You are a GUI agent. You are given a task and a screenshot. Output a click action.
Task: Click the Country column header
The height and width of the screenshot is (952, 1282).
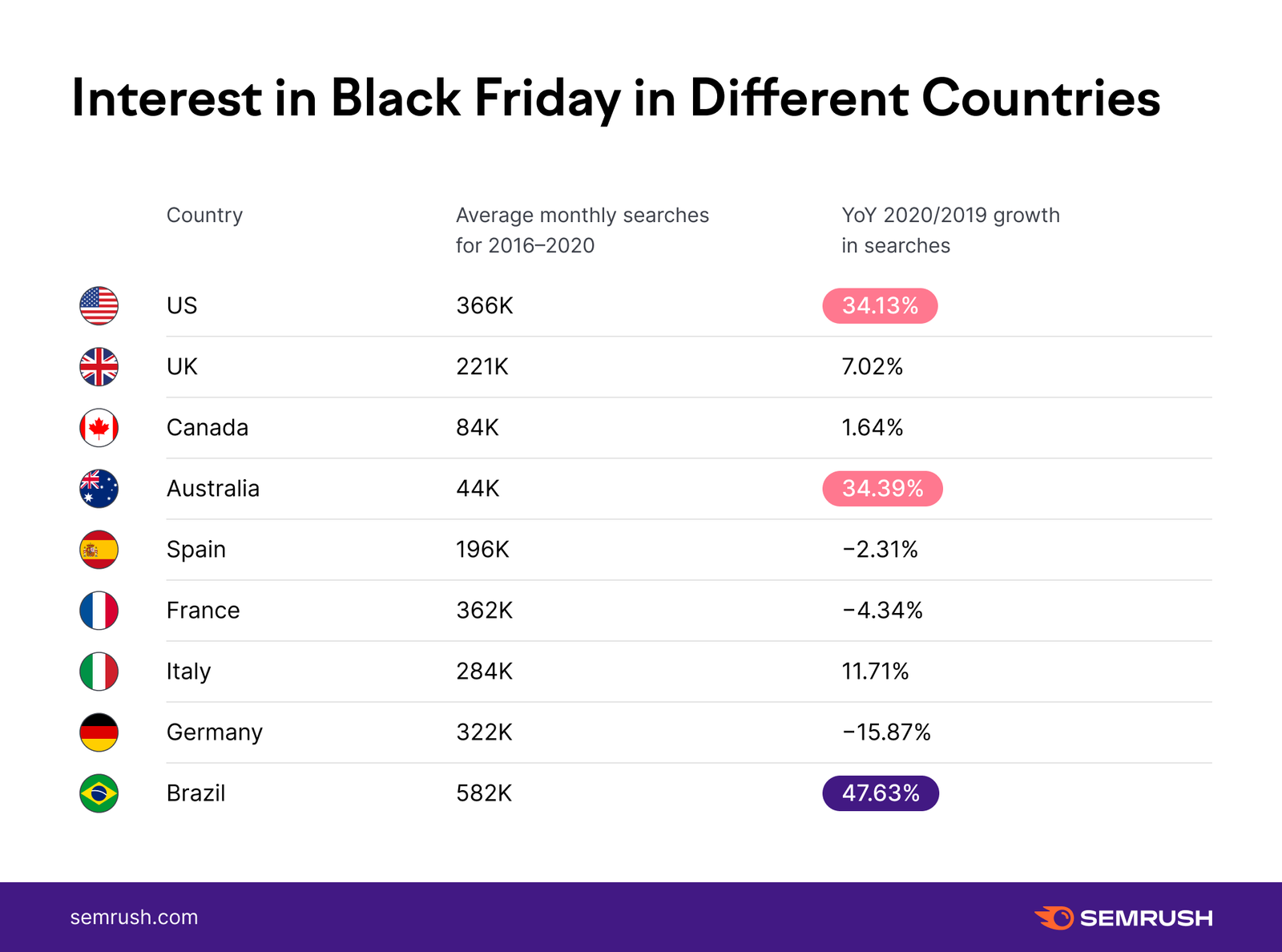[x=204, y=215]
